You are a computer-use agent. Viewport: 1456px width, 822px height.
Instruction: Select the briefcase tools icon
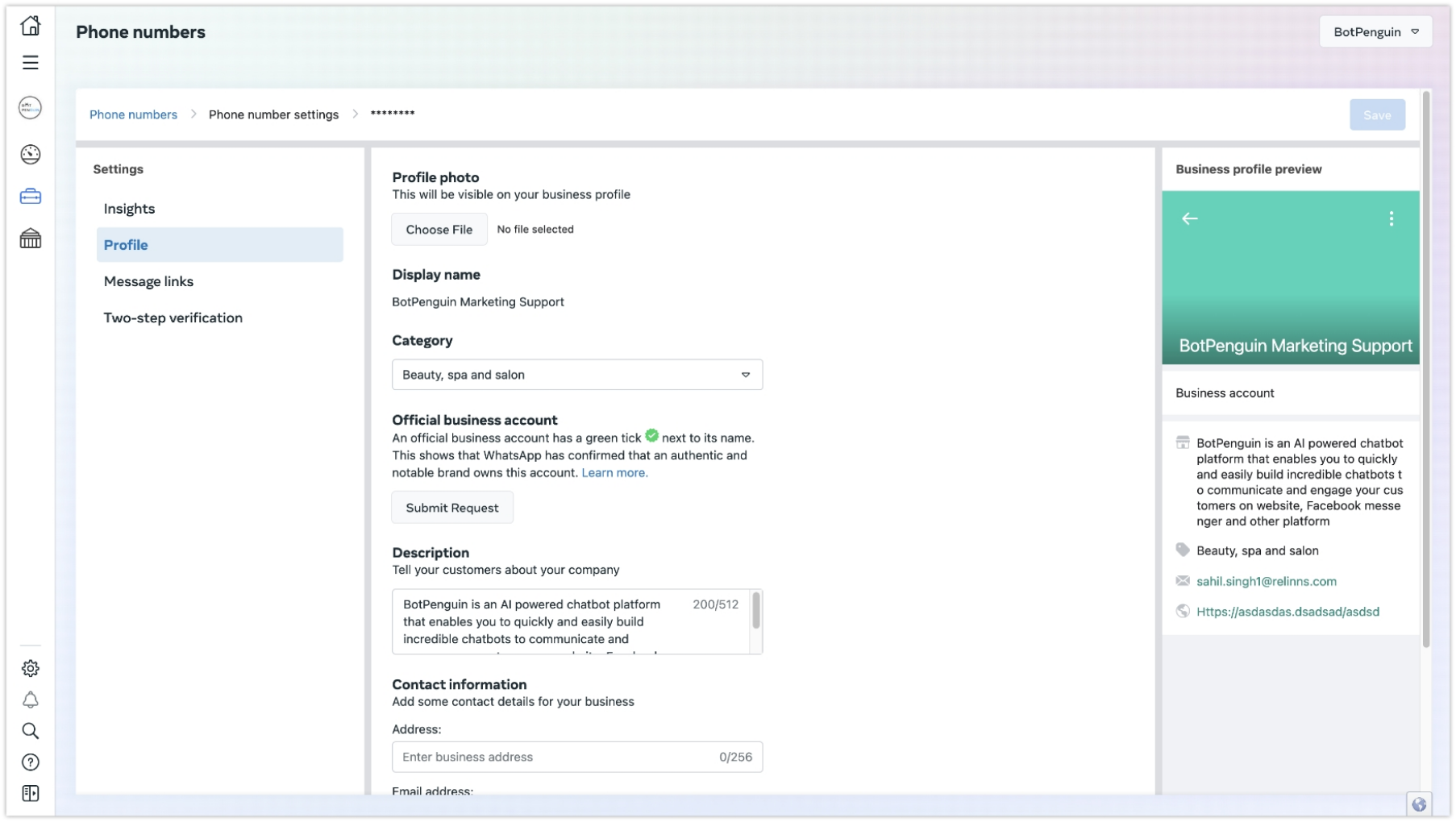(x=31, y=197)
